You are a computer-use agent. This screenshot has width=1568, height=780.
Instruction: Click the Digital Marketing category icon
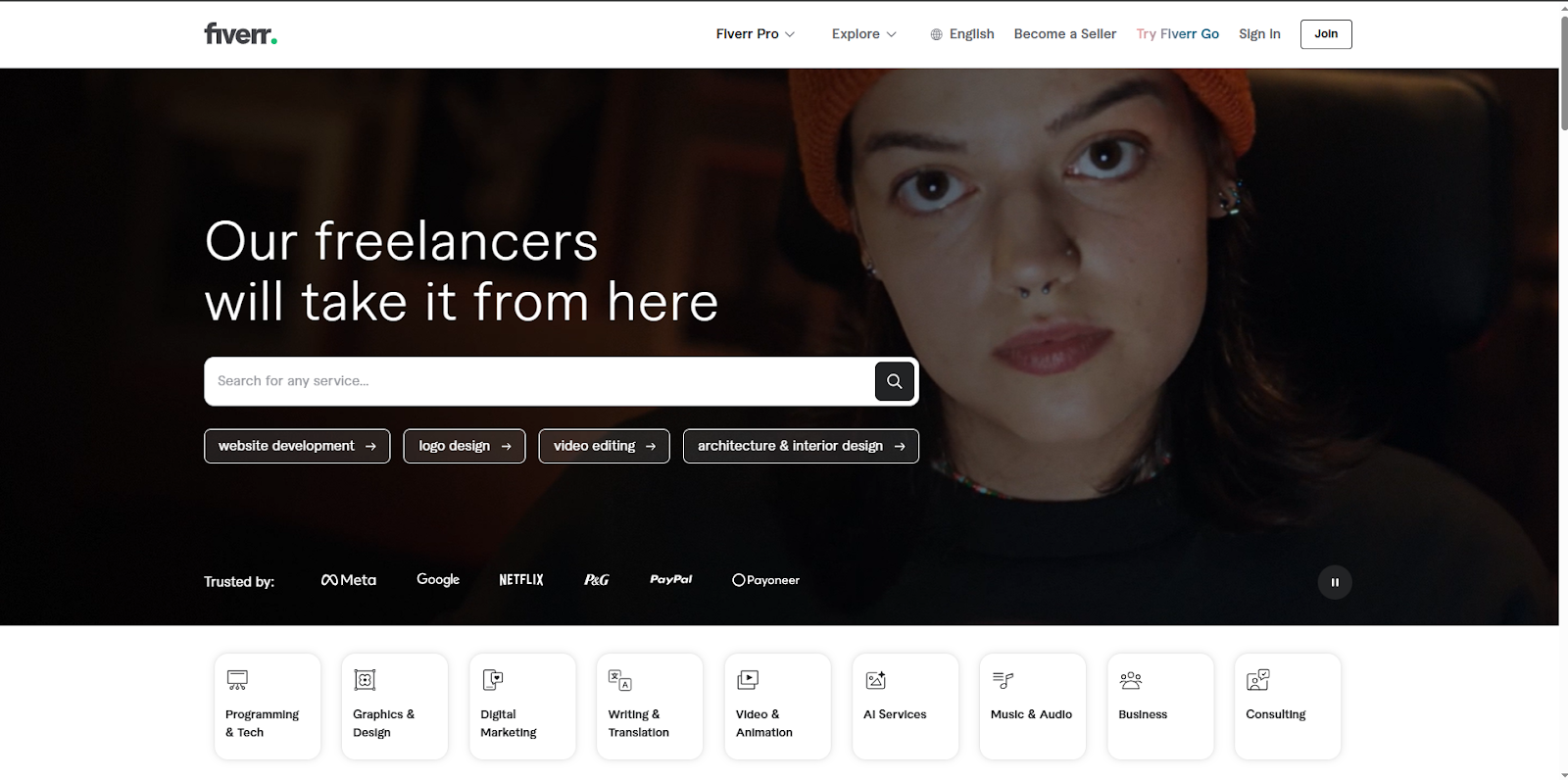click(x=493, y=680)
